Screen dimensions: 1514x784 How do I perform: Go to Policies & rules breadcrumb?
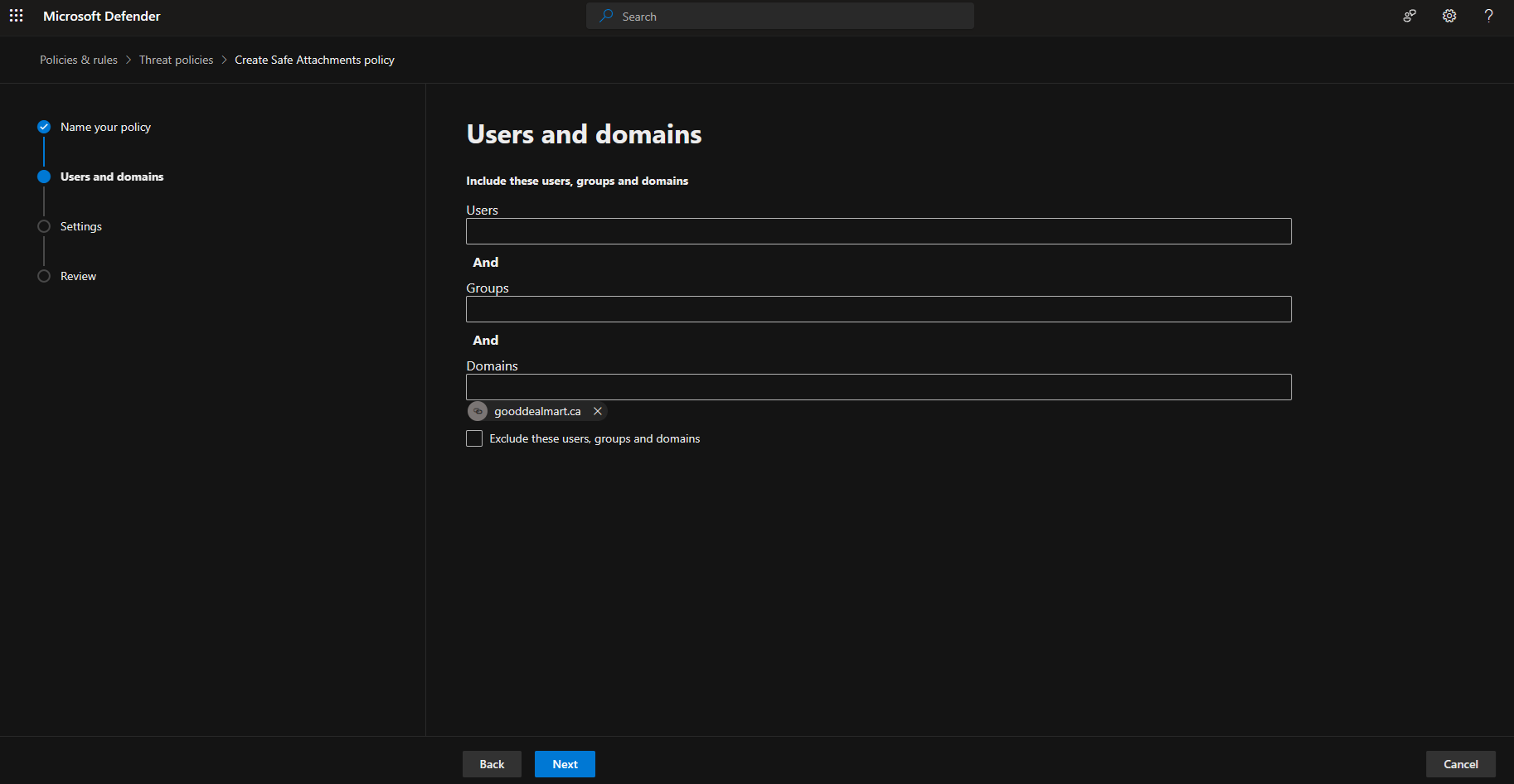tap(79, 60)
